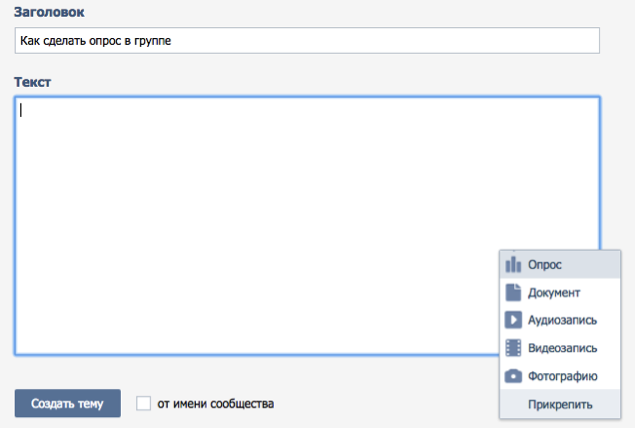
Task: Click the Опрос bar chart icon
Action: pyautogui.click(x=513, y=264)
